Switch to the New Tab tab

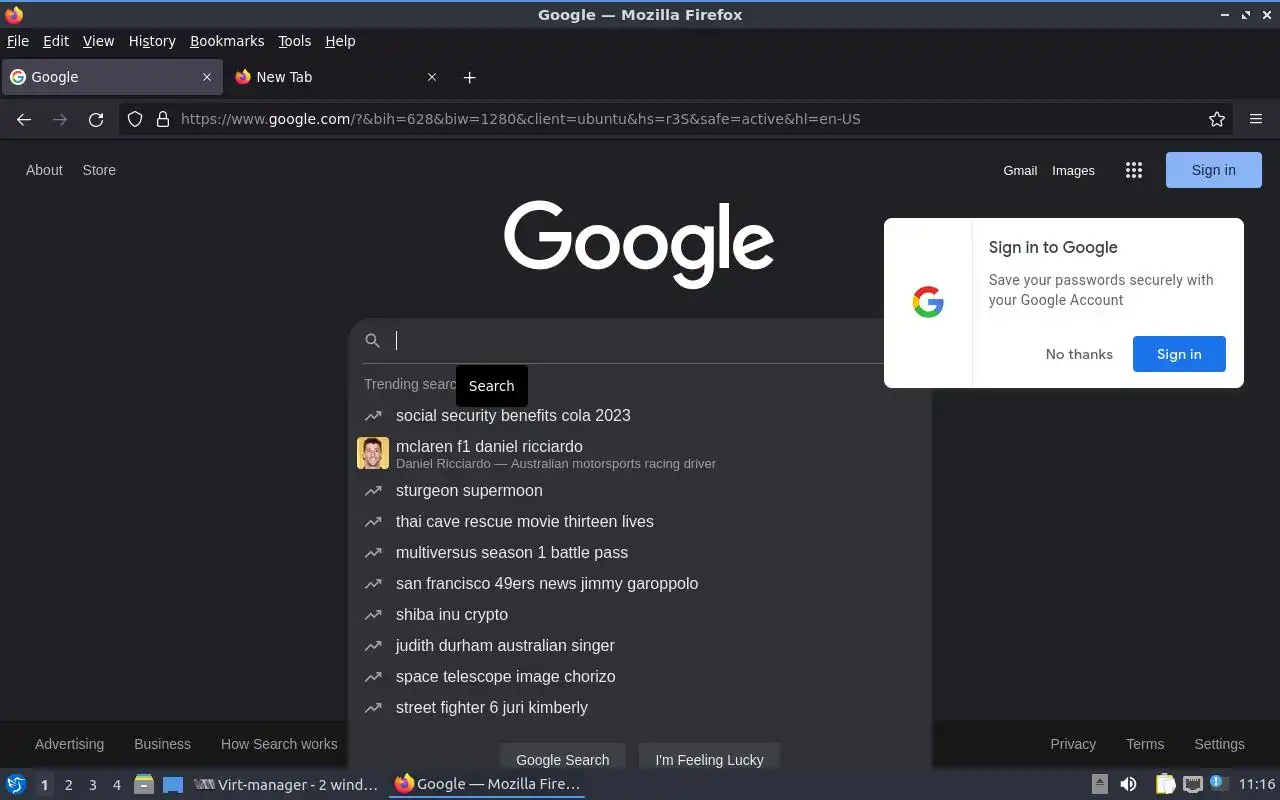tap(336, 77)
